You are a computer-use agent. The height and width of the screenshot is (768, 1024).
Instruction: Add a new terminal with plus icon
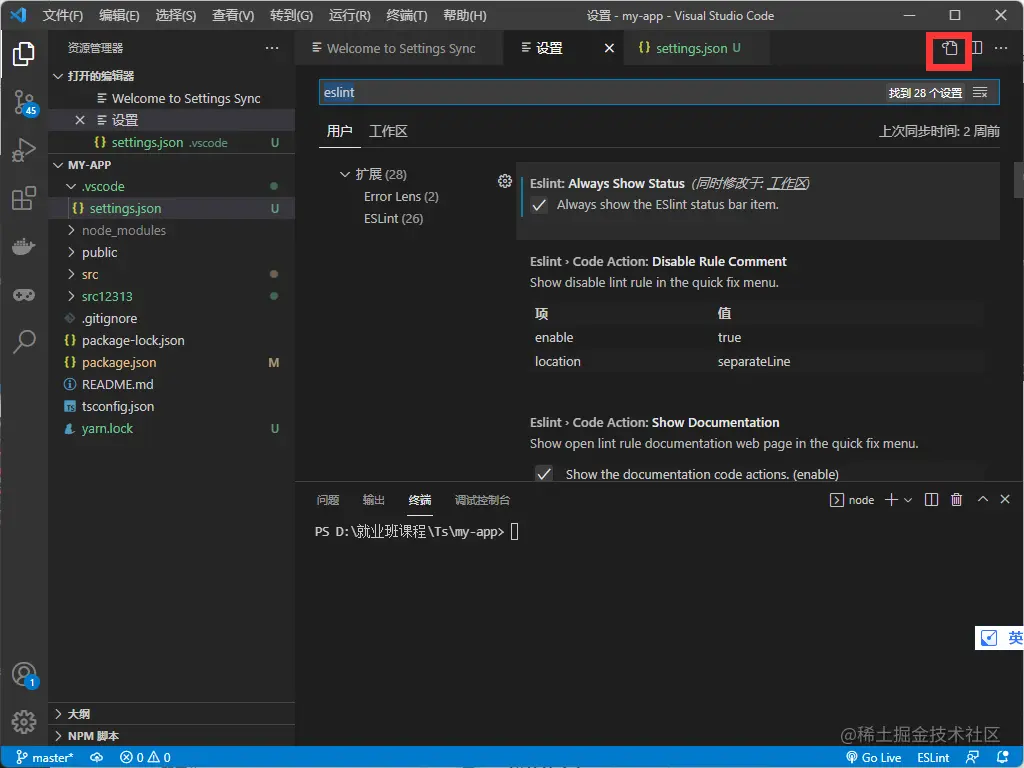click(x=891, y=500)
